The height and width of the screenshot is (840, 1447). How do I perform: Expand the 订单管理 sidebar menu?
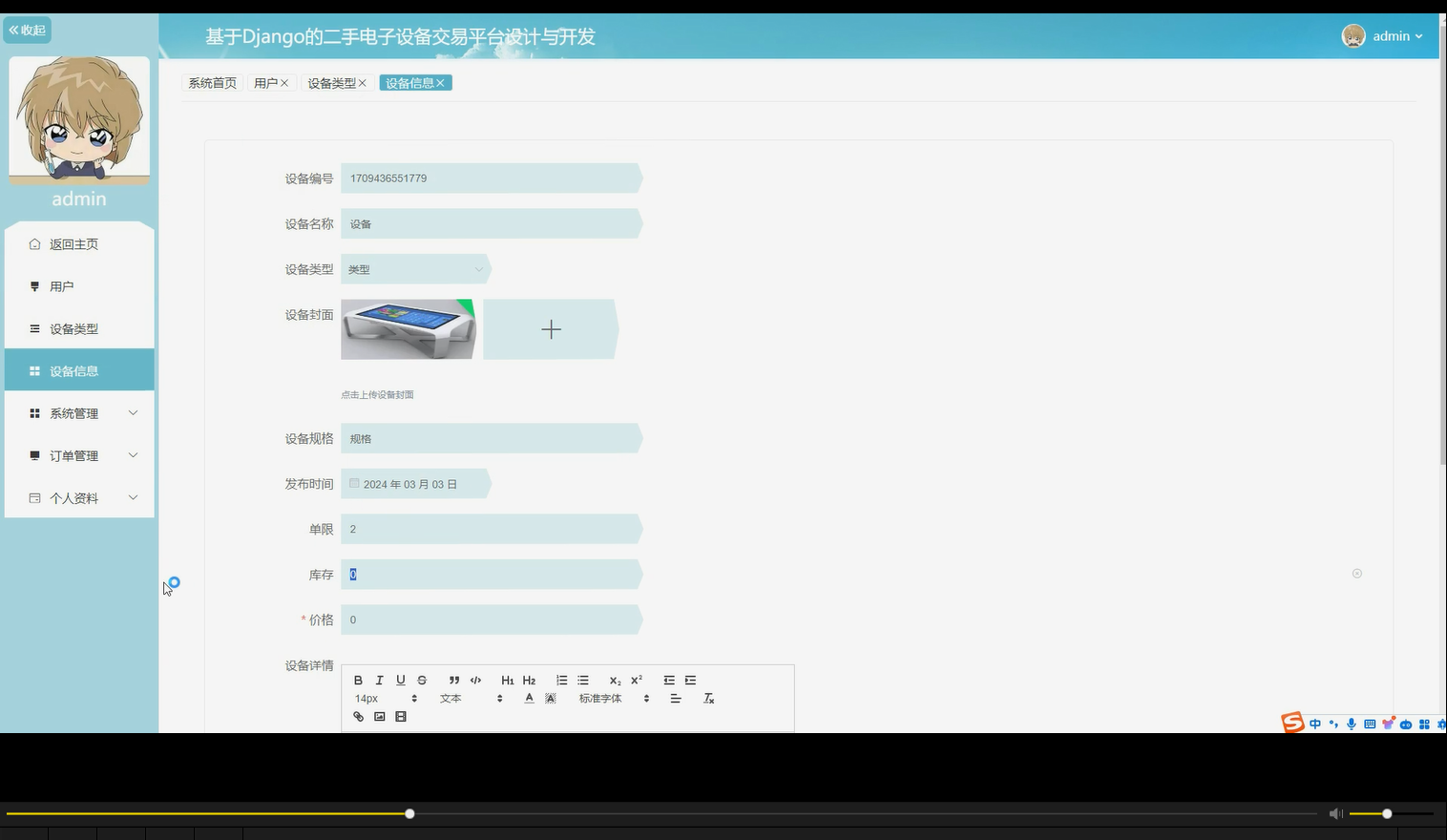pyautogui.click(x=79, y=455)
